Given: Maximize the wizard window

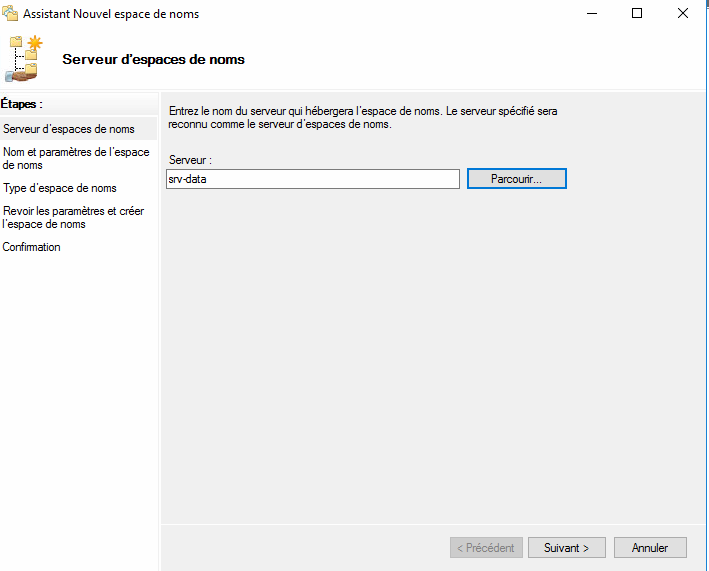Looking at the screenshot, I should [x=637, y=14].
